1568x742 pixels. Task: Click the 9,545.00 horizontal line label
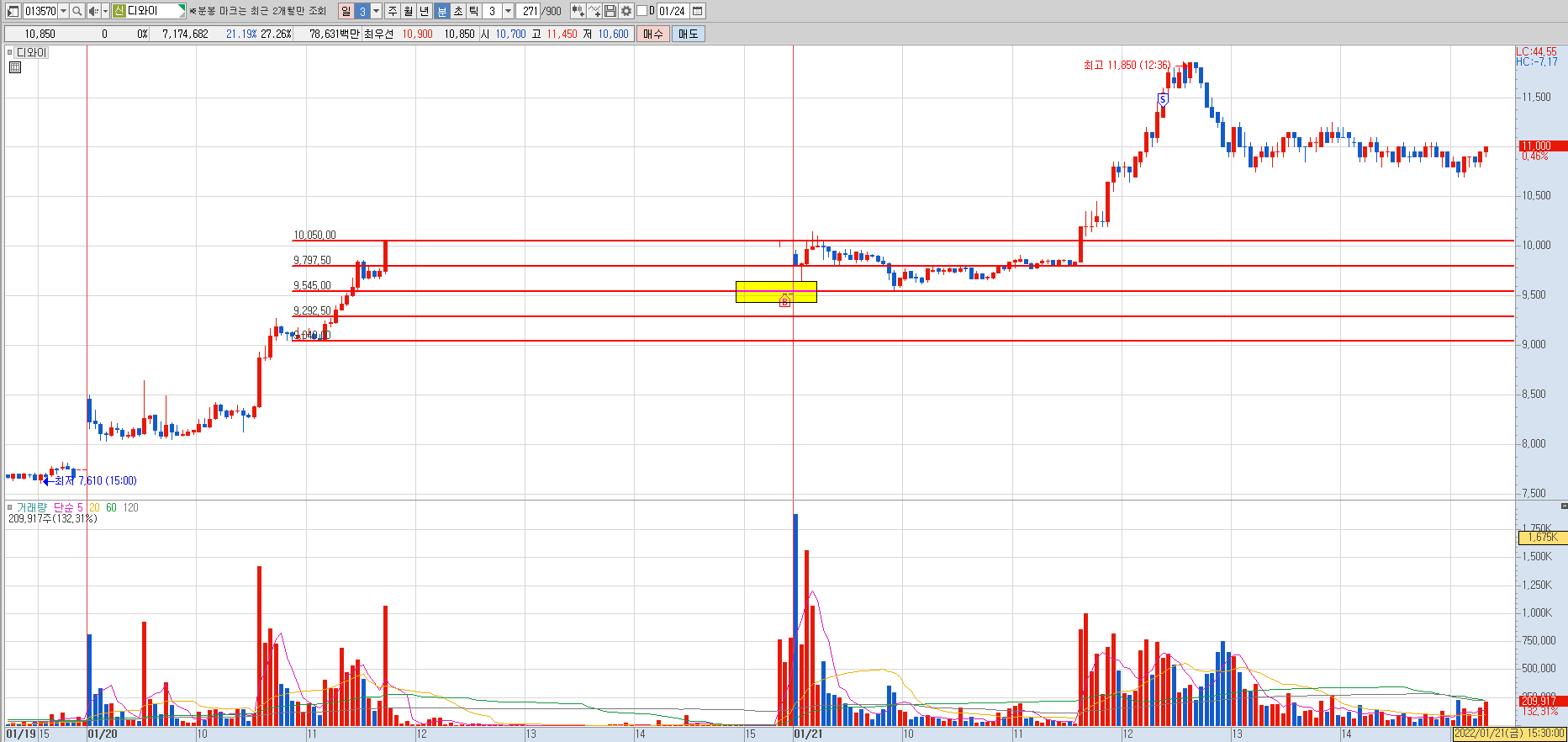click(312, 285)
